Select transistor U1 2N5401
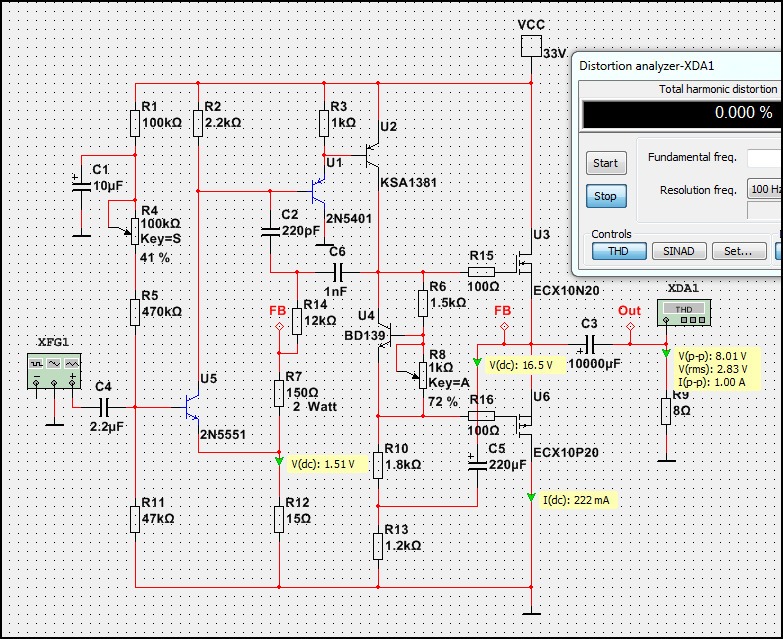This screenshot has width=783, height=639. [x=318, y=192]
